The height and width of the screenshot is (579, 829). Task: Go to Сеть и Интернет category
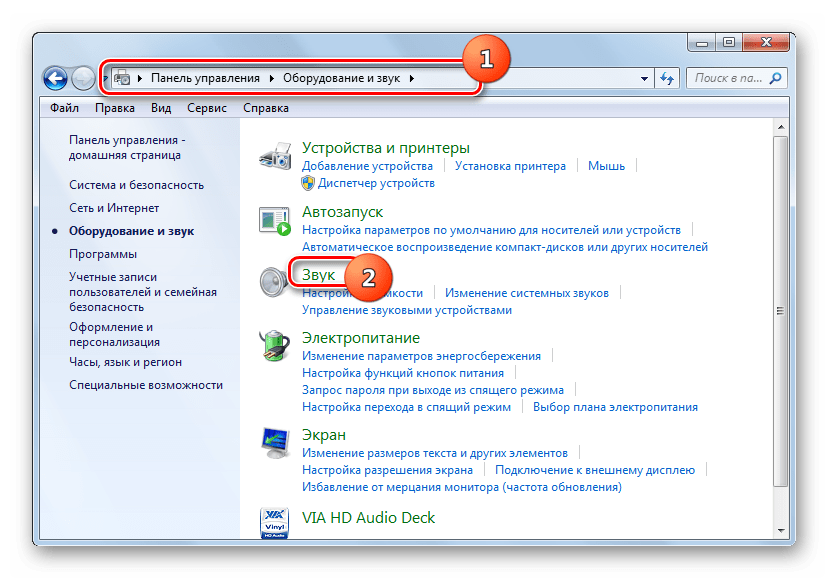tap(114, 208)
